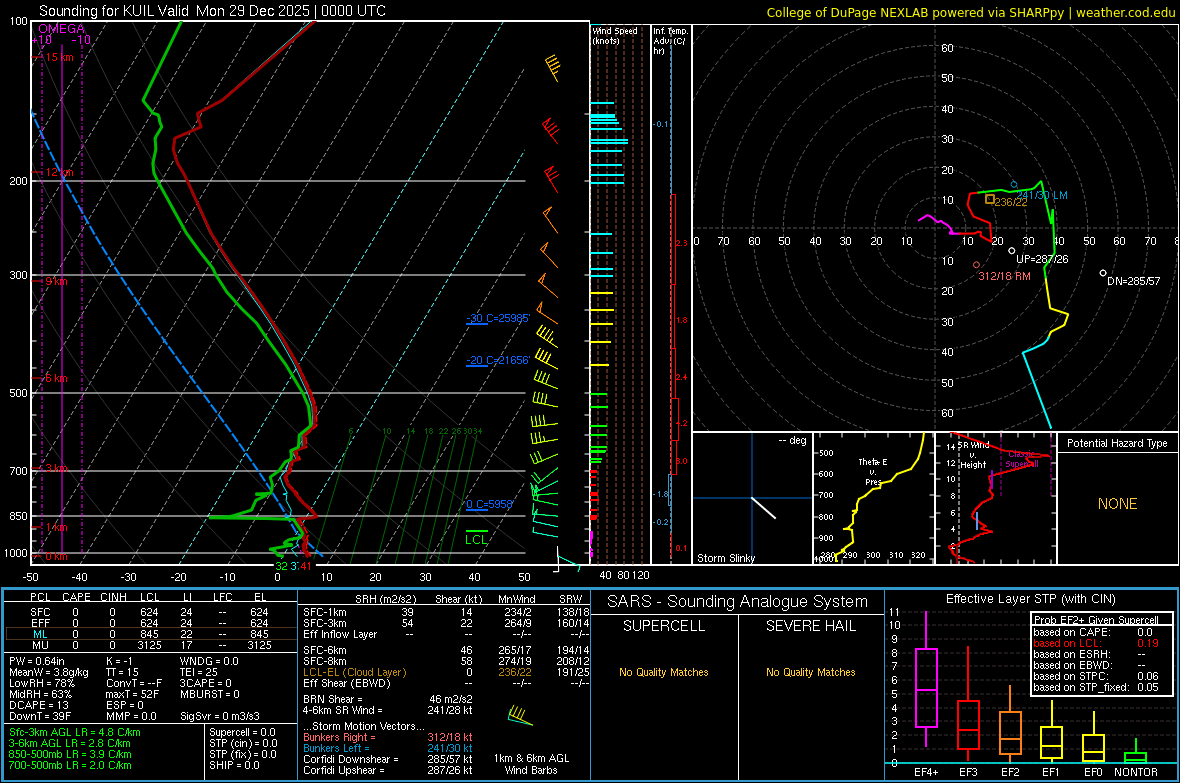
Task: Click the Bunkers Left mover circle on hodograph
Action: click(x=1014, y=184)
